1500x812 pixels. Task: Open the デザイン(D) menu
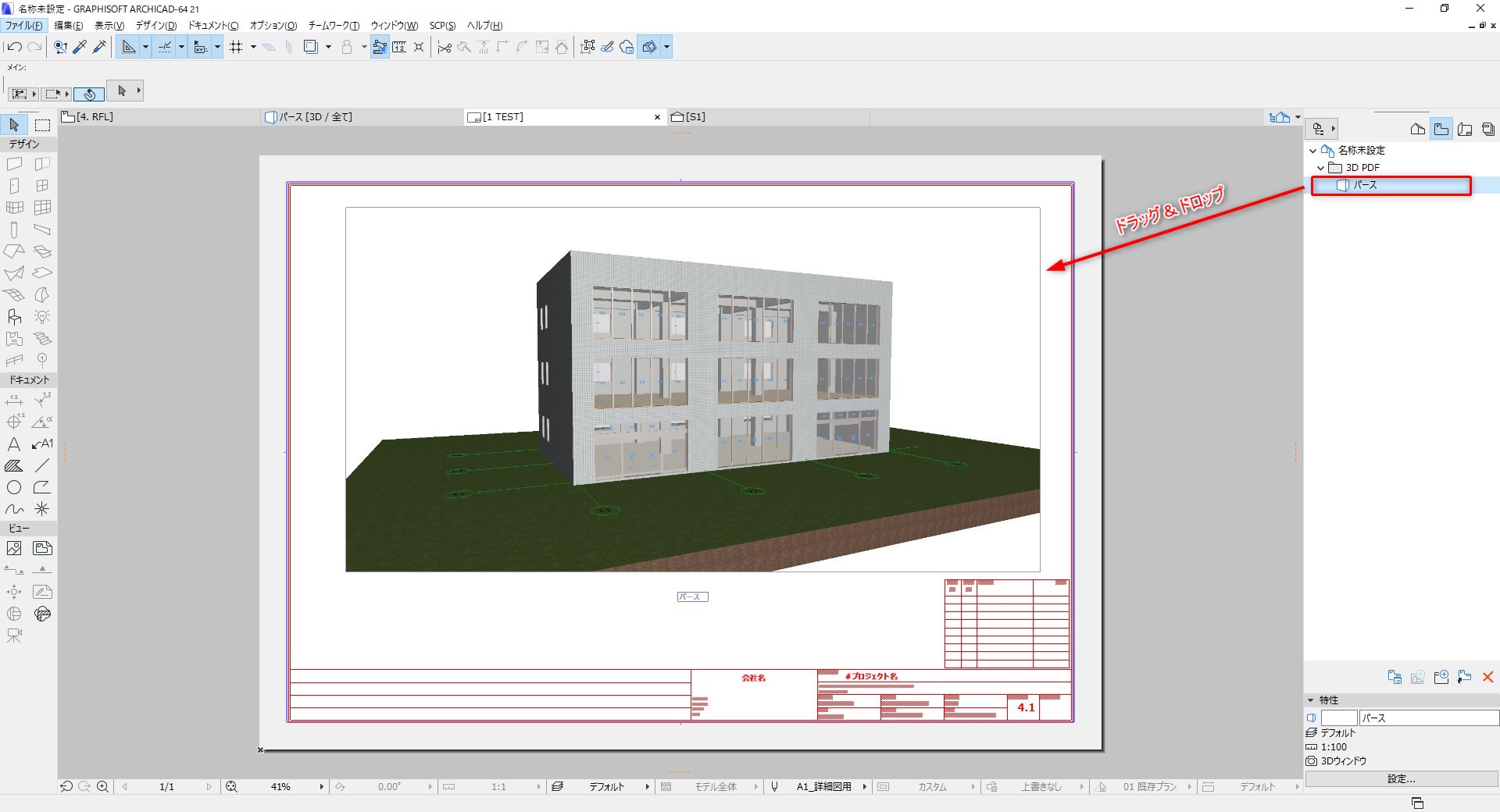[156, 26]
